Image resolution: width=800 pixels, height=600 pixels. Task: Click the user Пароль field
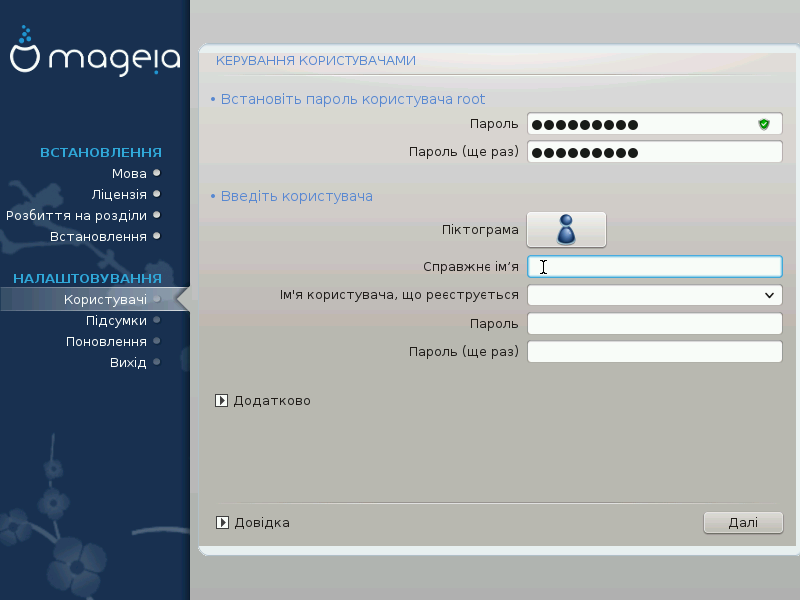(x=654, y=324)
